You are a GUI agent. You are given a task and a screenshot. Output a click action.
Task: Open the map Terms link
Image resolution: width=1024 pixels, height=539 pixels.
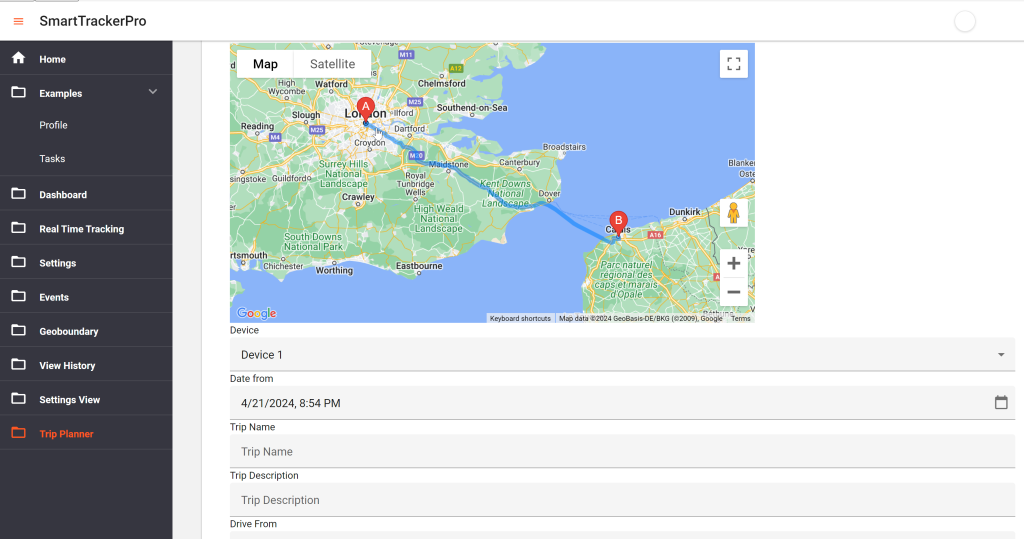coord(741,319)
